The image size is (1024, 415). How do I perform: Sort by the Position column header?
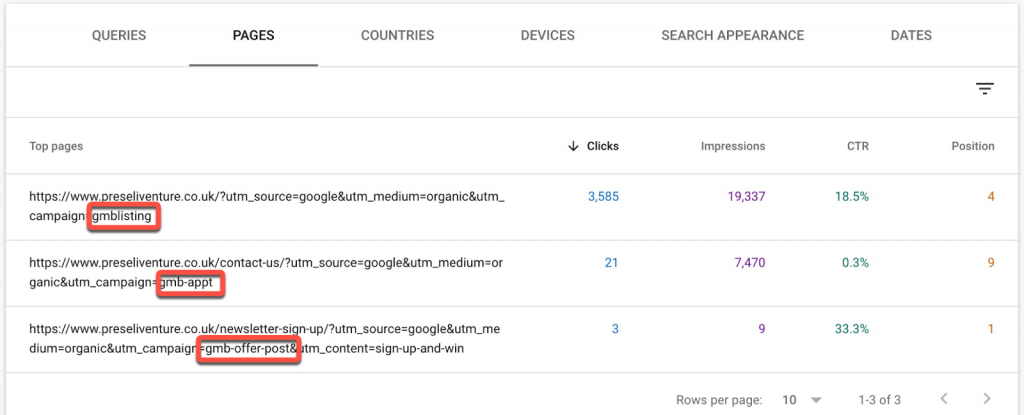pos(973,146)
